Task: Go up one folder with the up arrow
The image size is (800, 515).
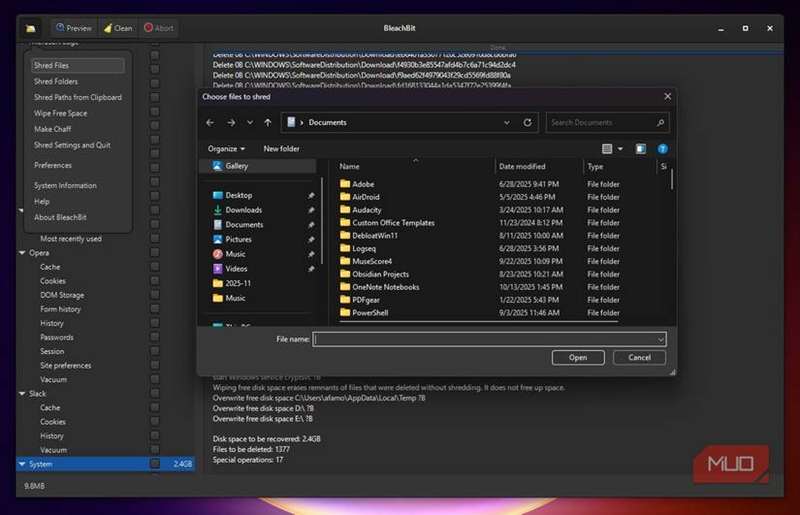Action: (268, 122)
